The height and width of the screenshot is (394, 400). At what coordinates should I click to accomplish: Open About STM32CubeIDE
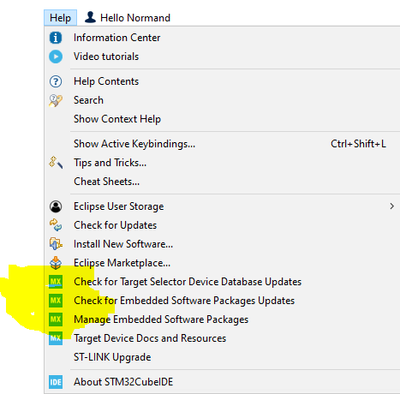[123, 382]
